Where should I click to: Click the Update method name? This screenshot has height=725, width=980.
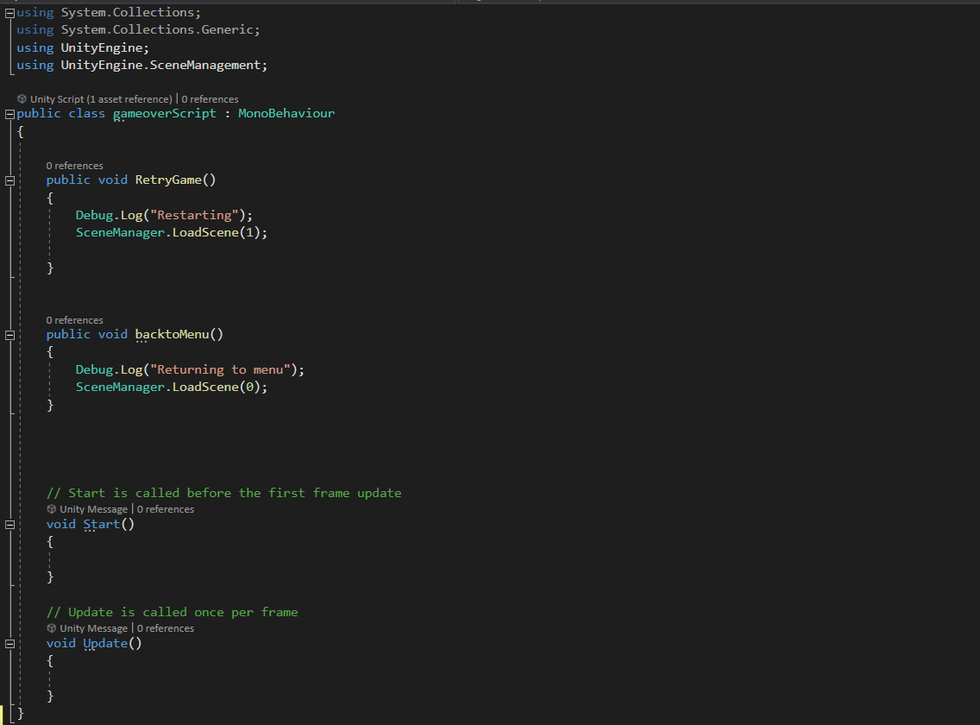105,643
